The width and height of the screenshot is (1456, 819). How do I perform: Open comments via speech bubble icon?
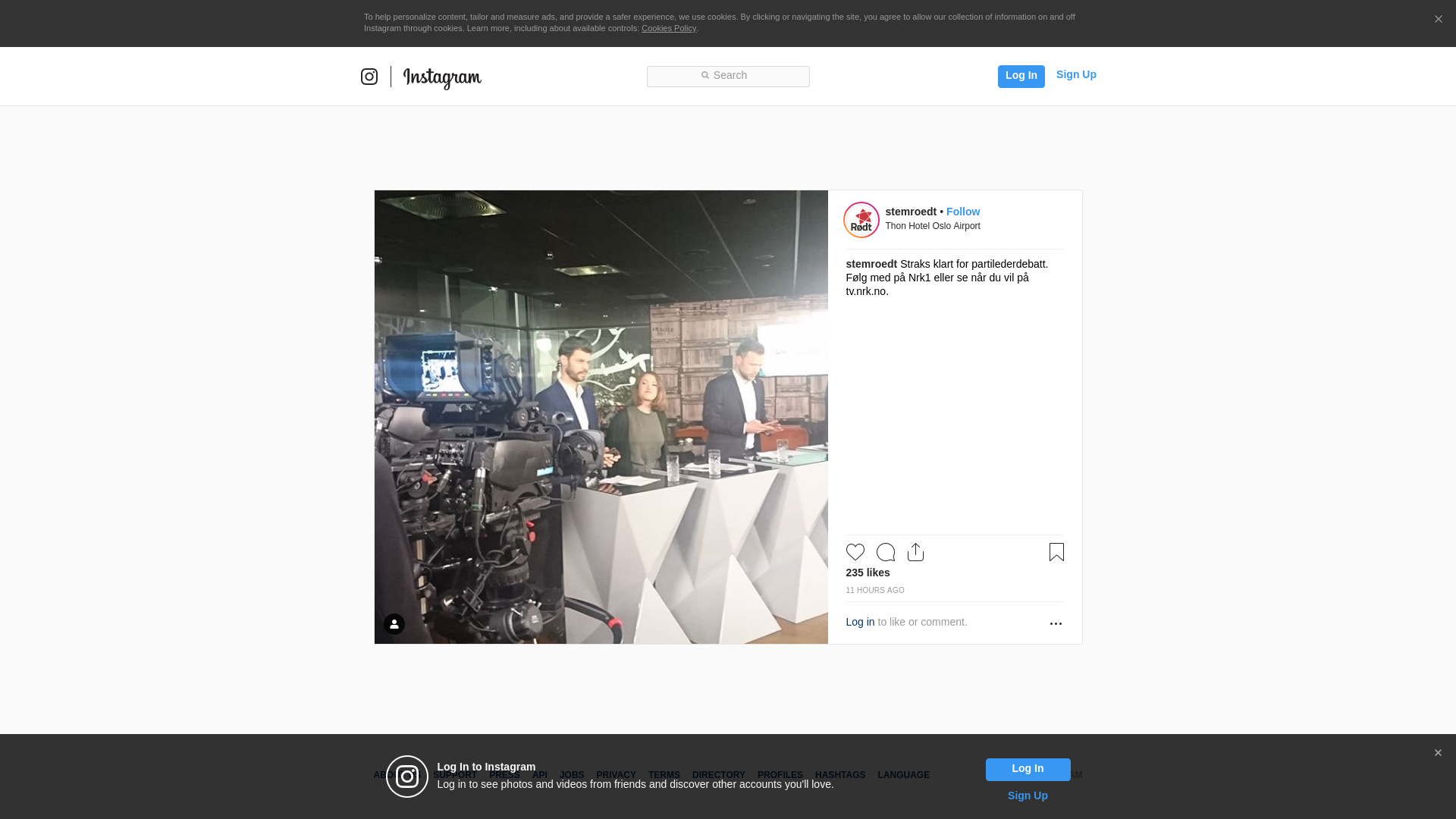pos(885,552)
